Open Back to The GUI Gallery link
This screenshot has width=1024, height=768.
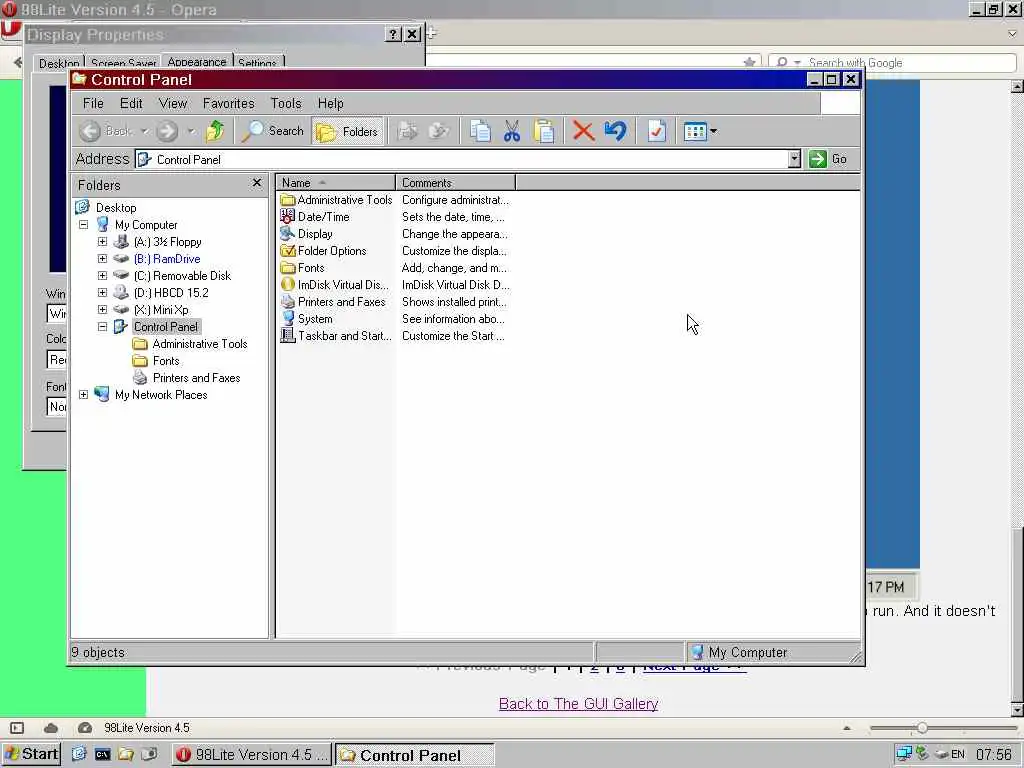tap(579, 704)
